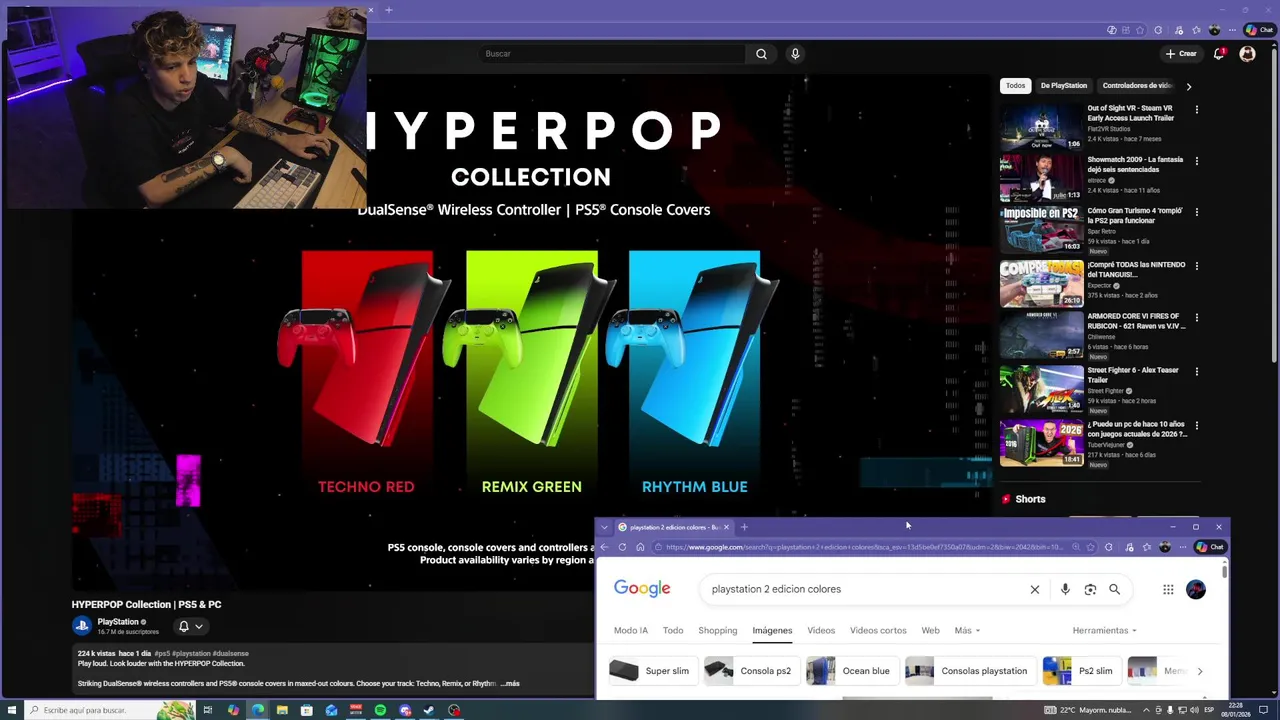Image resolution: width=1280 pixels, height=720 pixels.
Task: Open browser profile avatar in YouTube window
Action: [x=1214, y=30]
